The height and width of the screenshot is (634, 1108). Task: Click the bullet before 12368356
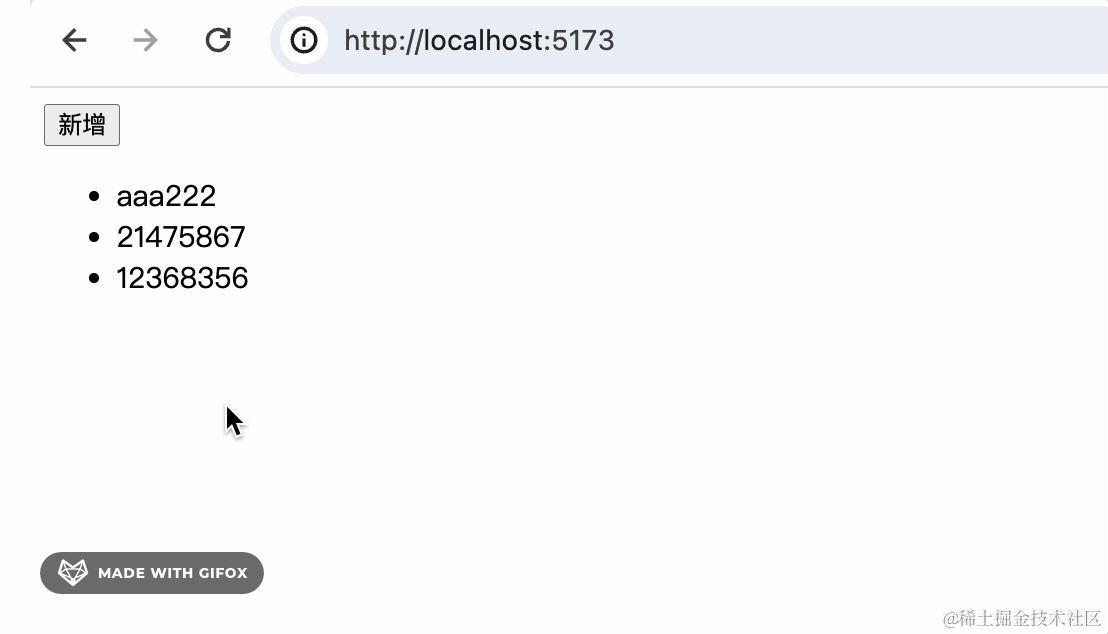pos(95,278)
